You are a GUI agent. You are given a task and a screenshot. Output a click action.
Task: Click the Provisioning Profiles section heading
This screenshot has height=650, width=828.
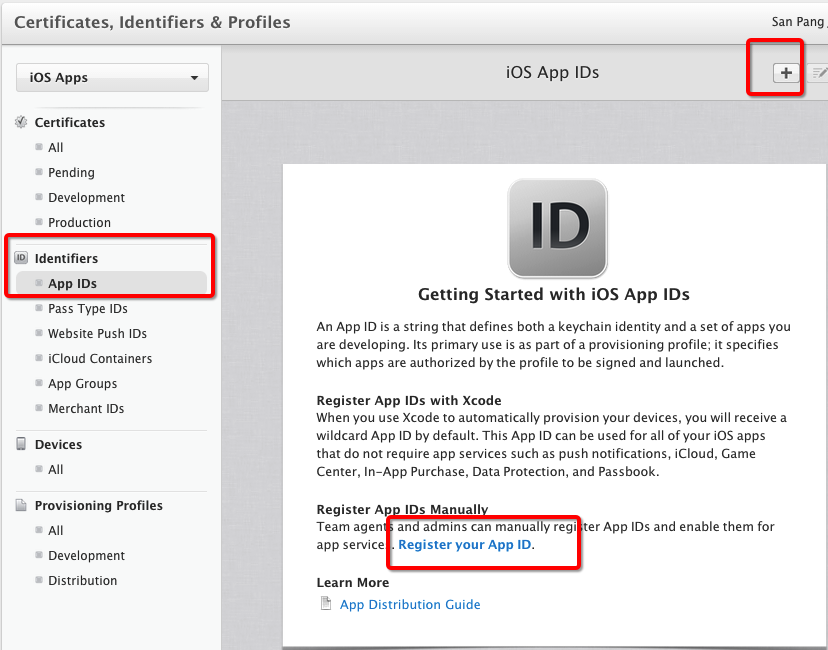[99, 505]
